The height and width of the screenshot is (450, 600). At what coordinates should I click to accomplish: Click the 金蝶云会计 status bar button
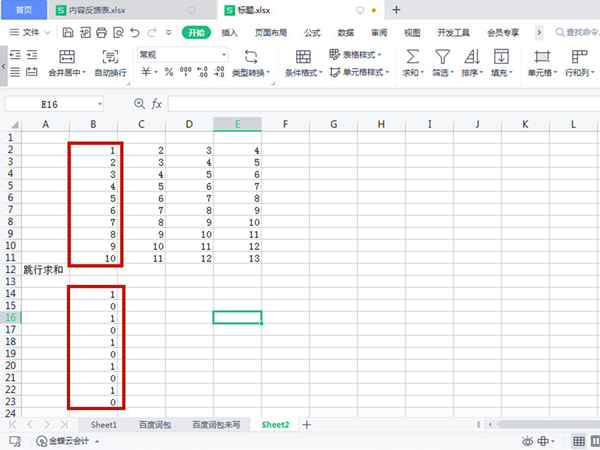(70, 441)
